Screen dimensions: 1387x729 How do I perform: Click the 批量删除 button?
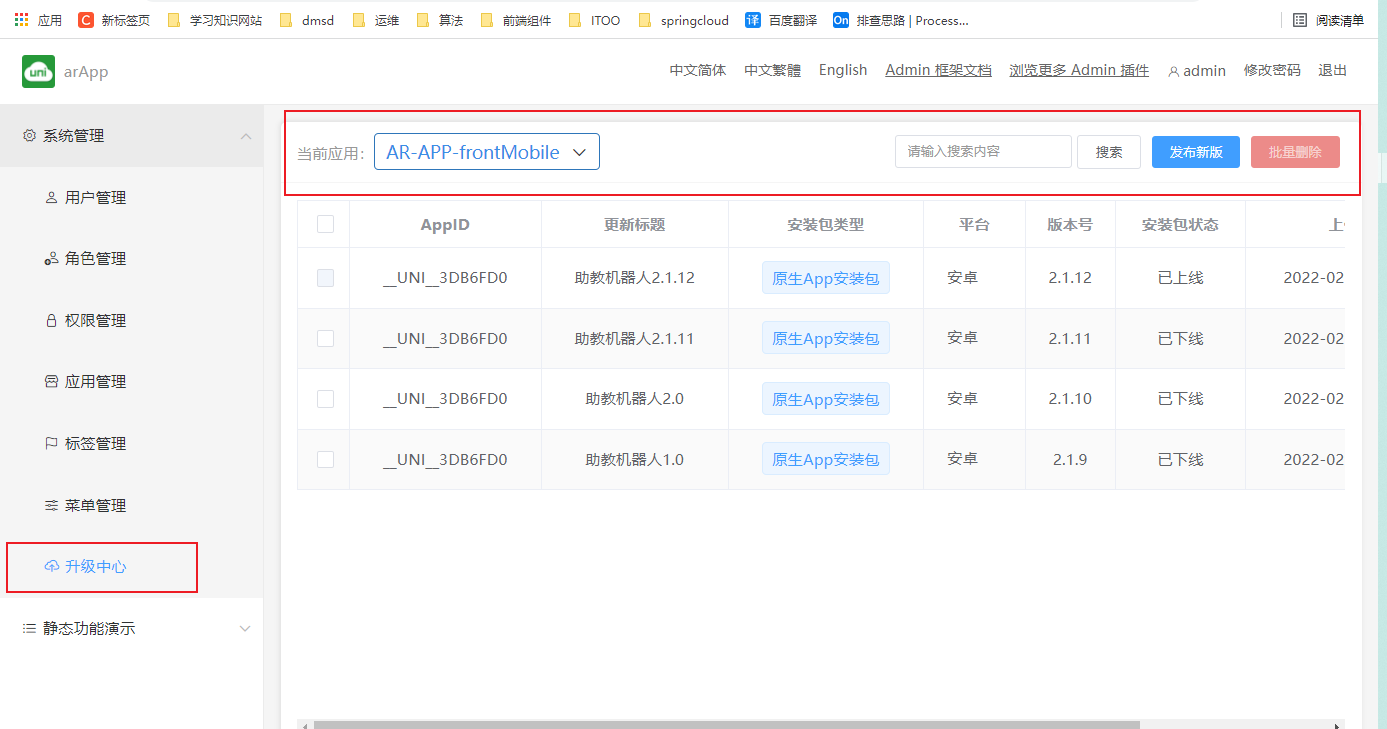[1295, 152]
